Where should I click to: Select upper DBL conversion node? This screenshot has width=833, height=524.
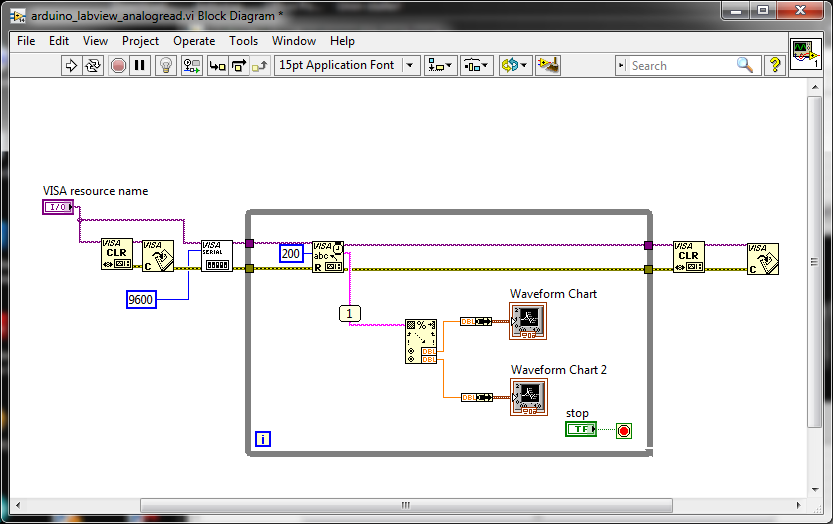[476, 322]
